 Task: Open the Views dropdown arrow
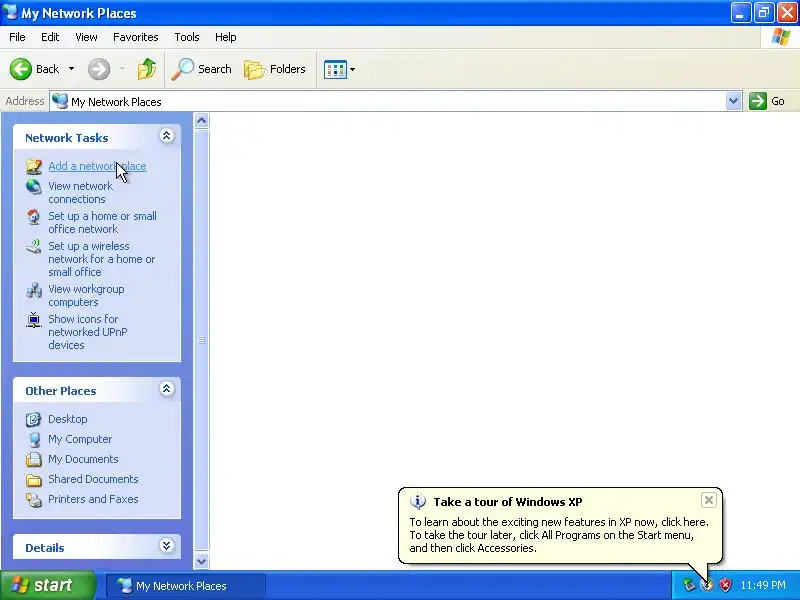tap(353, 69)
